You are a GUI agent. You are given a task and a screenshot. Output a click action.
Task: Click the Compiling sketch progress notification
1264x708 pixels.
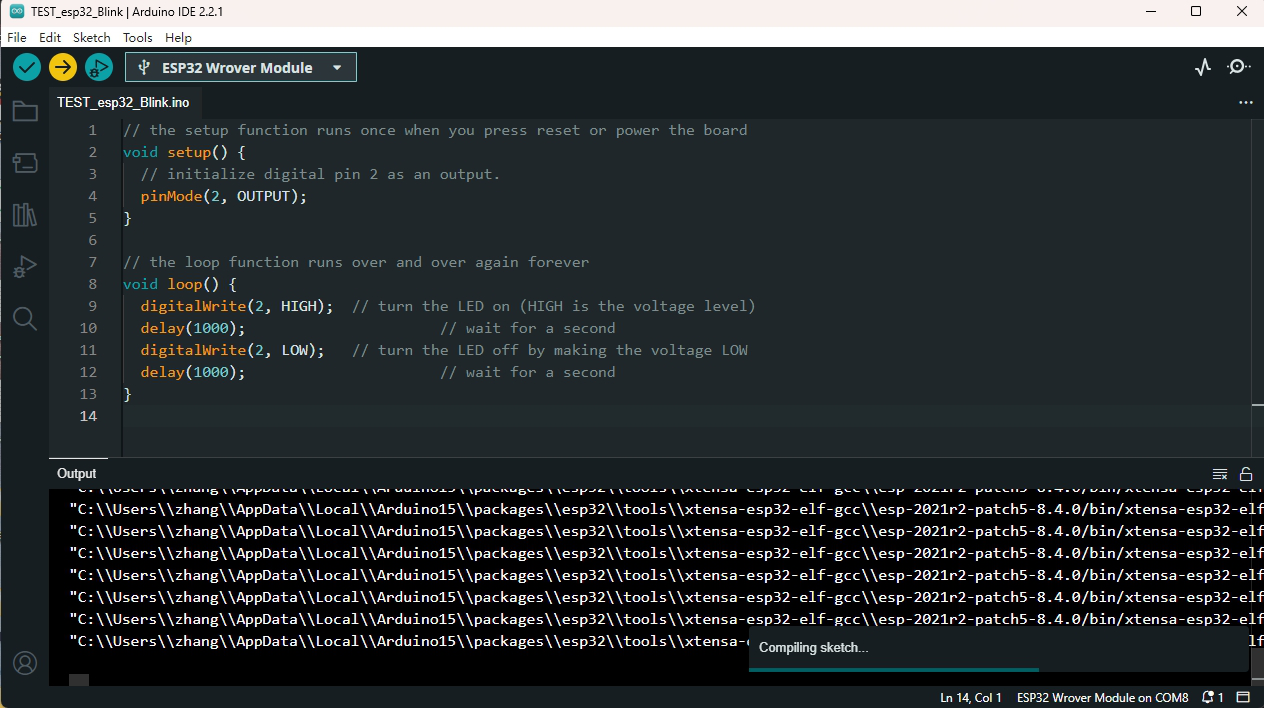point(998,648)
